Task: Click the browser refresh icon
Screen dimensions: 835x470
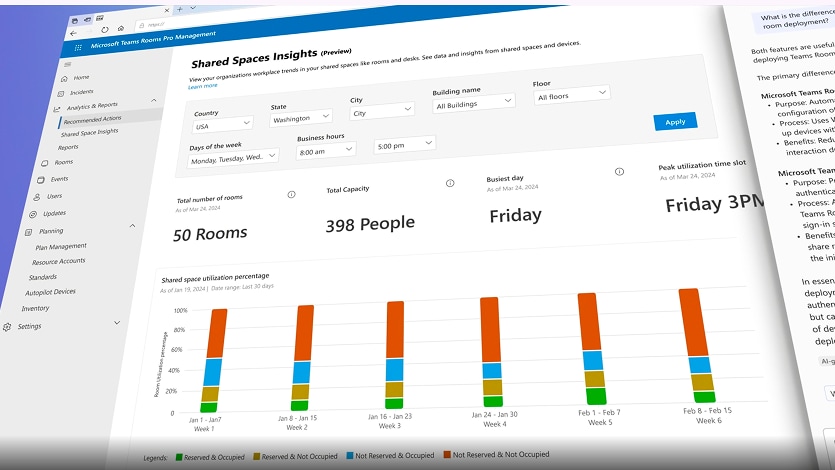Action: pyautogui.click(x=105, y=30)
